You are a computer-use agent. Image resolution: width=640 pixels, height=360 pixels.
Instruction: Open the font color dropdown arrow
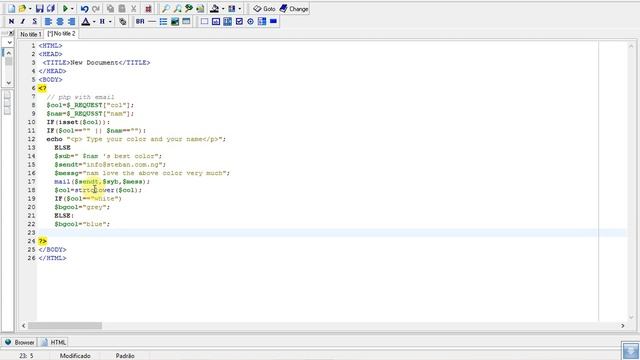click(93, 21)
